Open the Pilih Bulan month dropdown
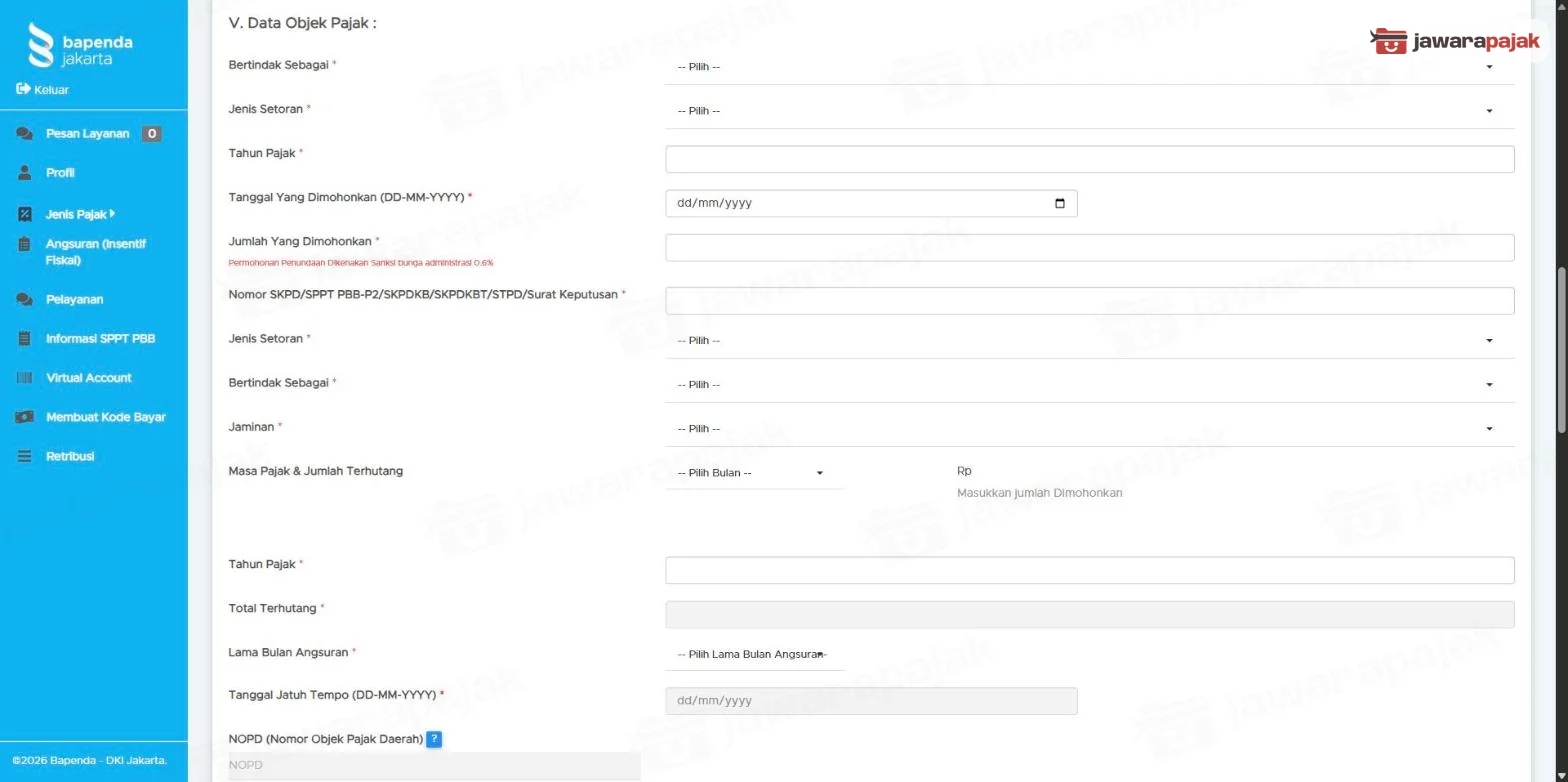 (754, 473)
